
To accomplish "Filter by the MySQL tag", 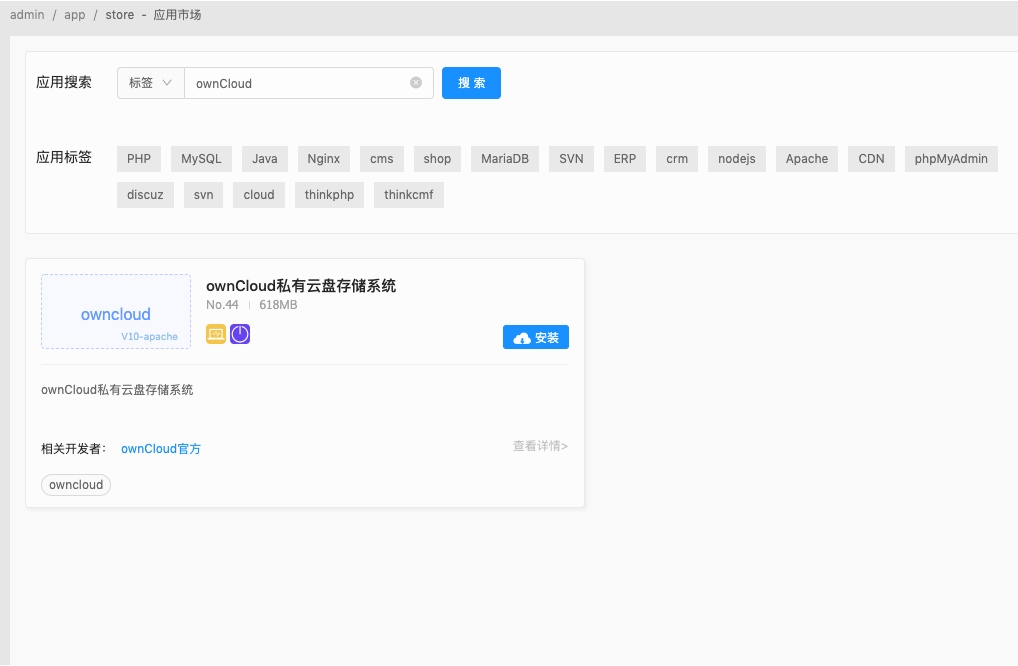I will (201, 159).
